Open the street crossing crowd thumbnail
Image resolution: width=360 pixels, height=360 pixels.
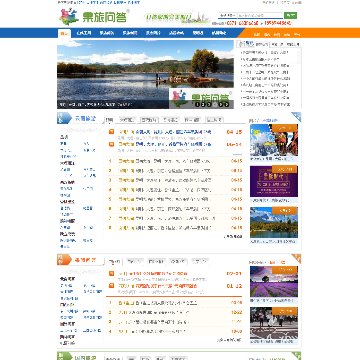click(274, 323)
